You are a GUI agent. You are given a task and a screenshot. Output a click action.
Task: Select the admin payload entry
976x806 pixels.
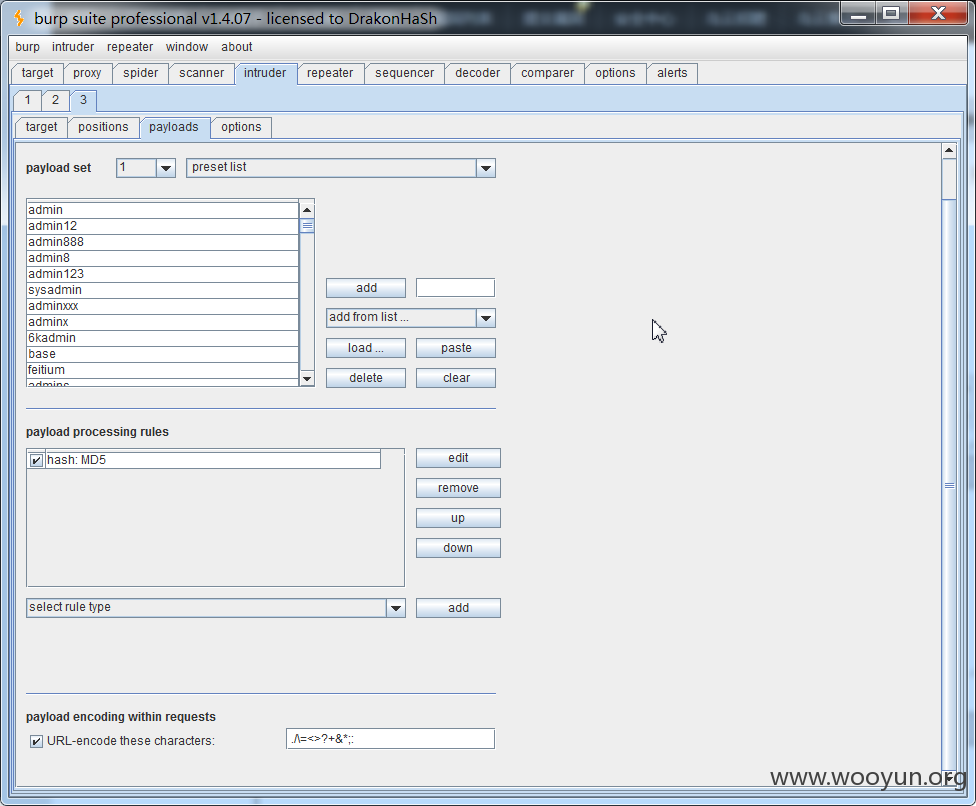[x=162, y=210]
